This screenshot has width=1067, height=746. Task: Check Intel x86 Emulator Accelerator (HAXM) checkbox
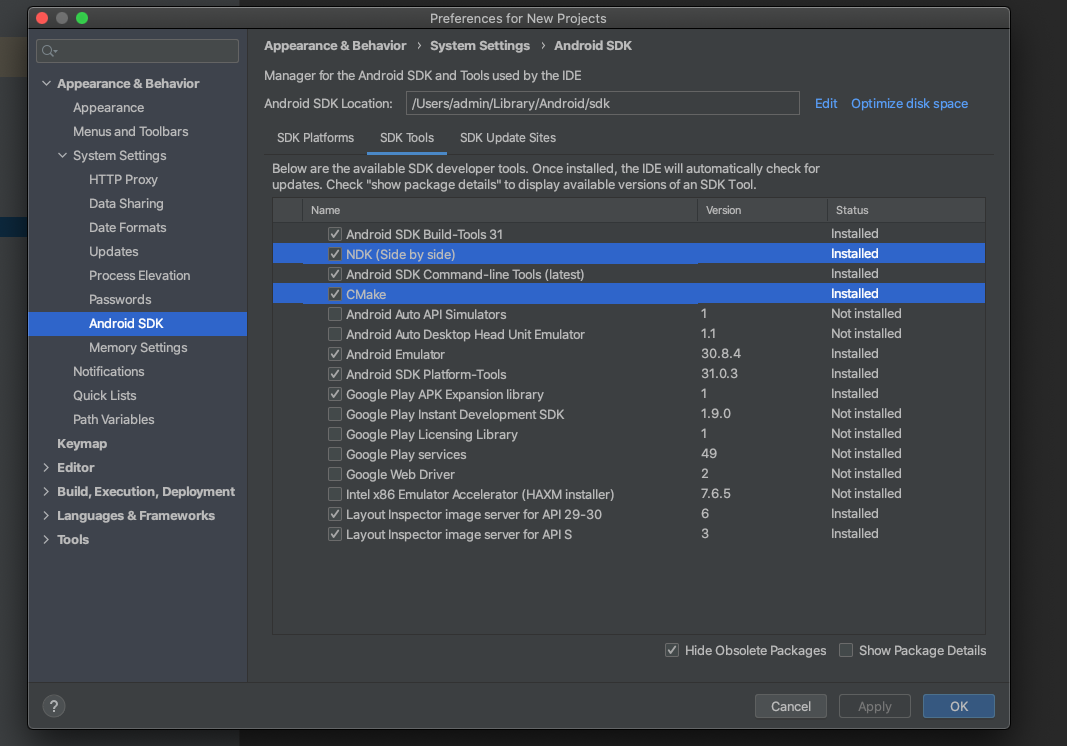coord(335,494)
